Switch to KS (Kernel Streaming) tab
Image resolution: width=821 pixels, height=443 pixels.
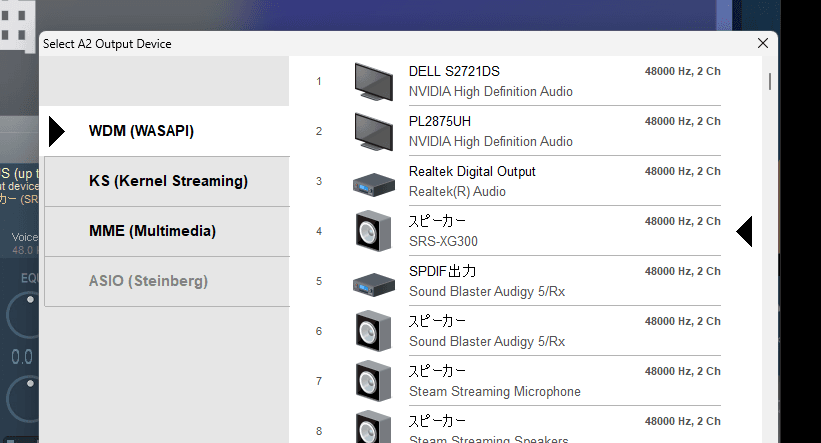coord(167,181)
